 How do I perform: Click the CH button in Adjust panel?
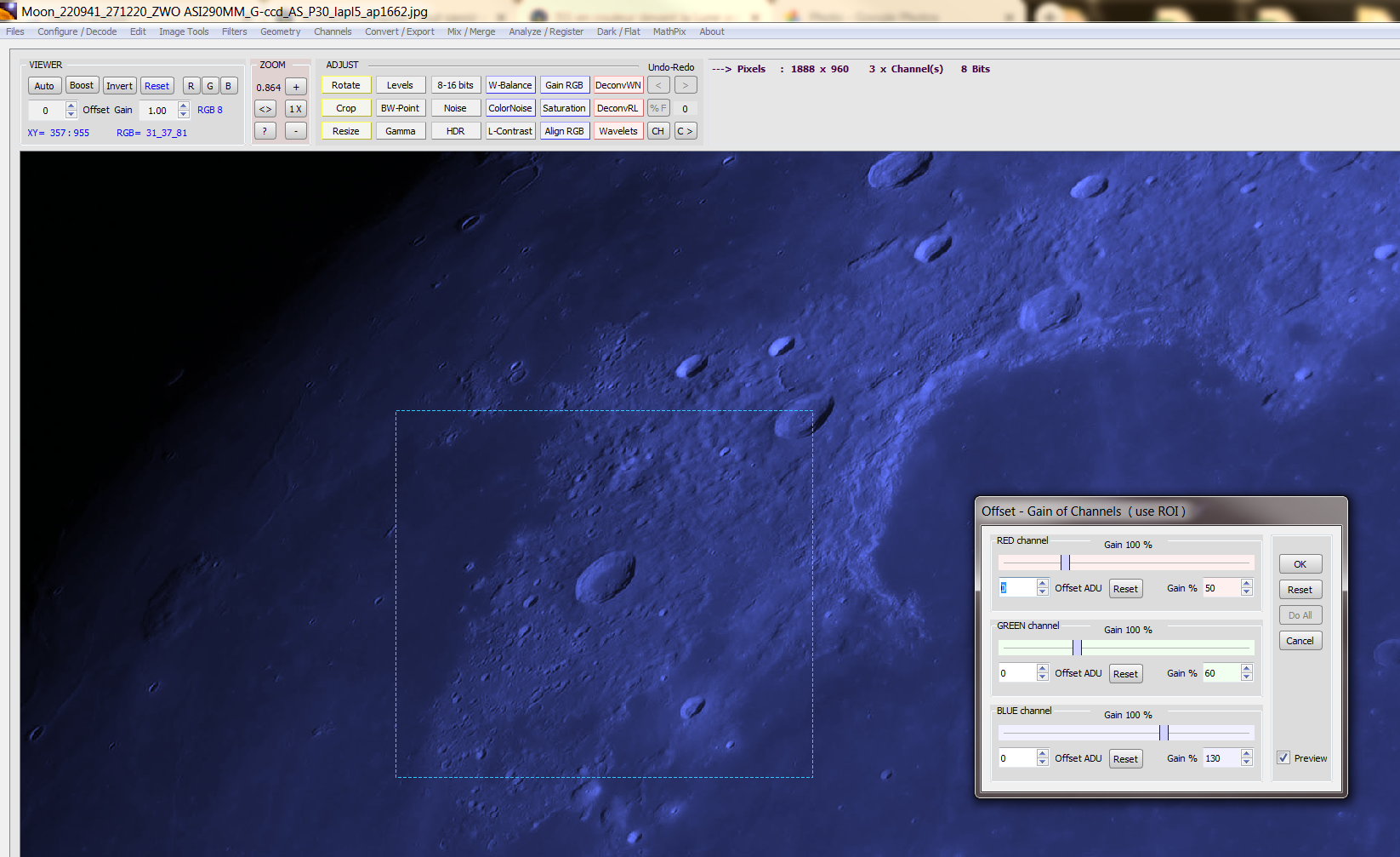point(658,131)
